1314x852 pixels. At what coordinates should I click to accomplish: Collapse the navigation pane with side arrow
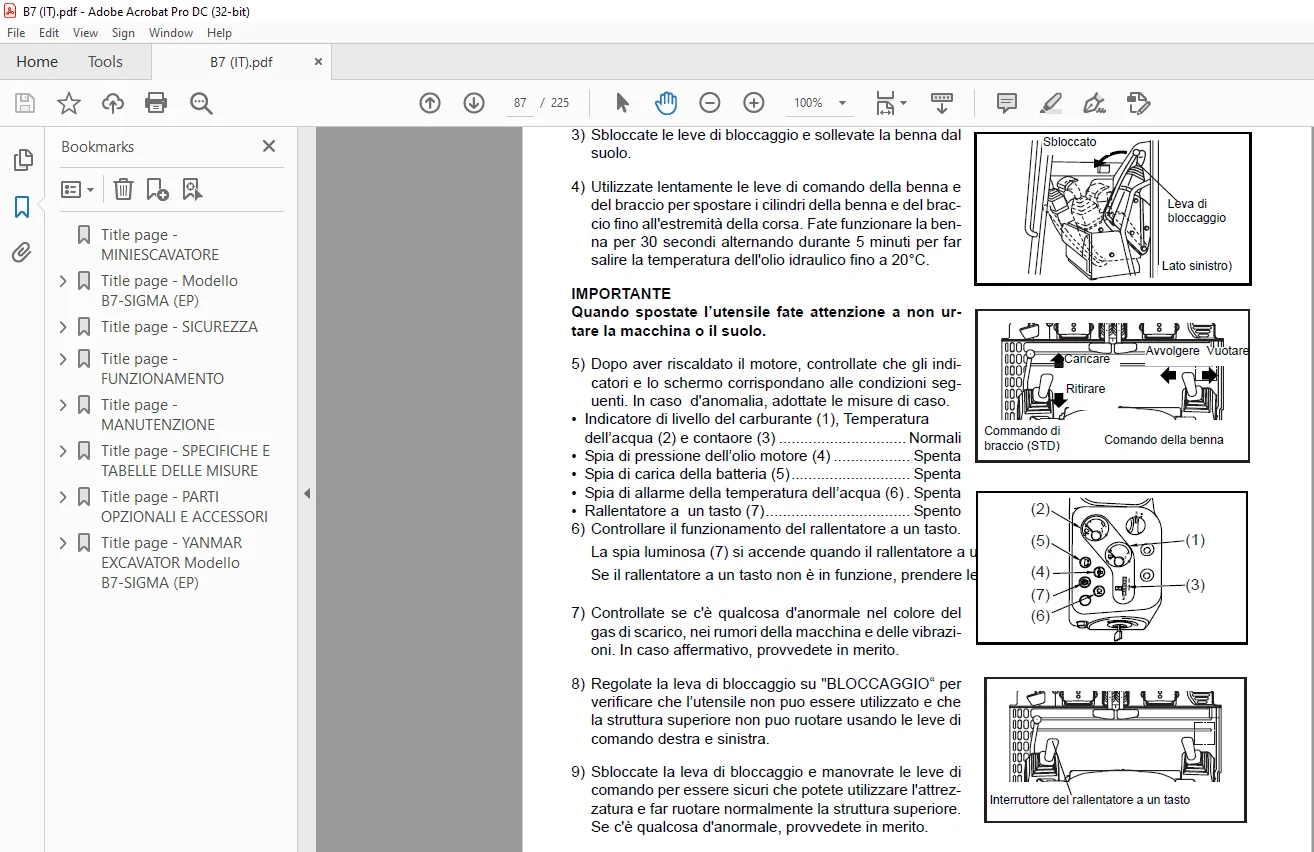pyautogui.click(x=307, y=493)
